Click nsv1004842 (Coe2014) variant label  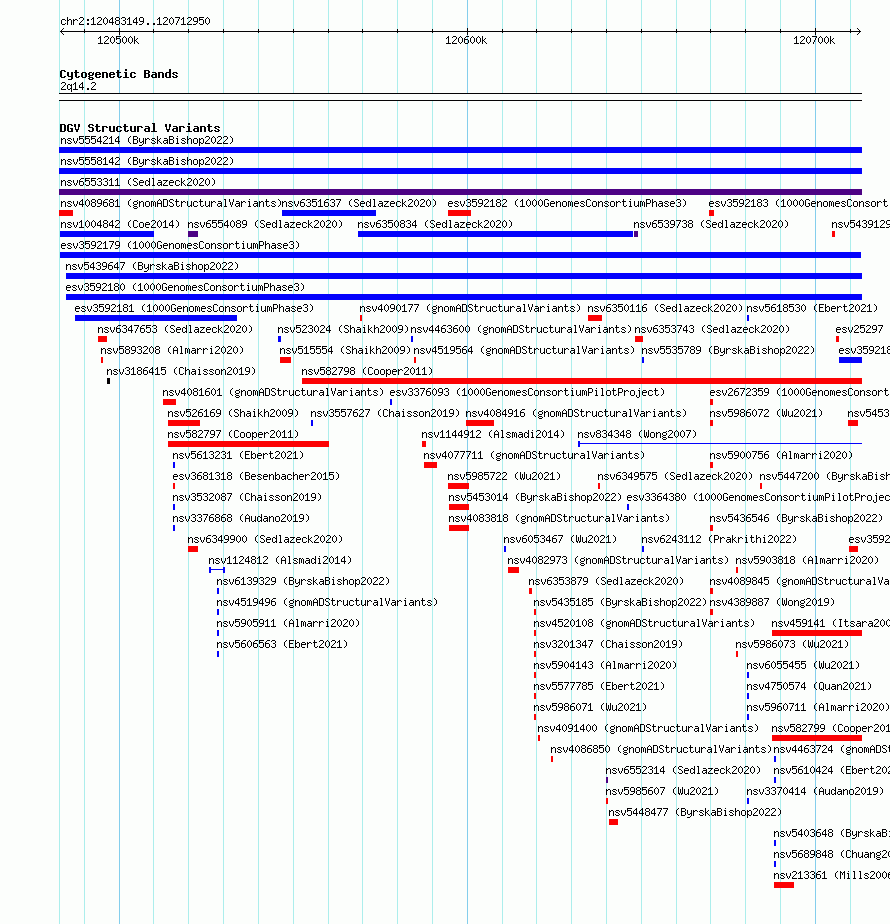[120, 225]
